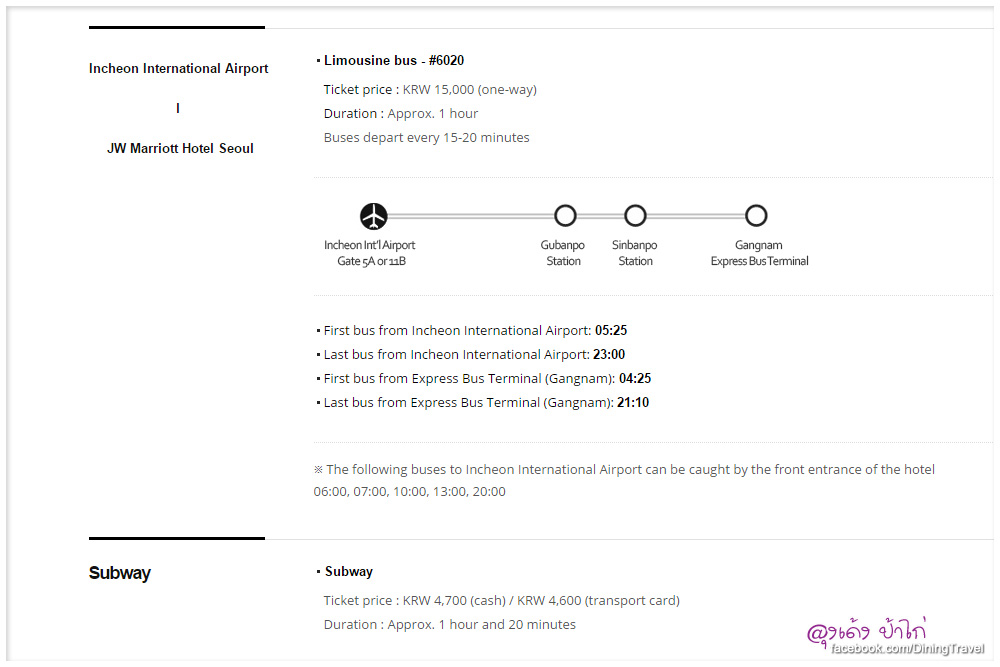Click the hotel departure times list line

(409, 492)
